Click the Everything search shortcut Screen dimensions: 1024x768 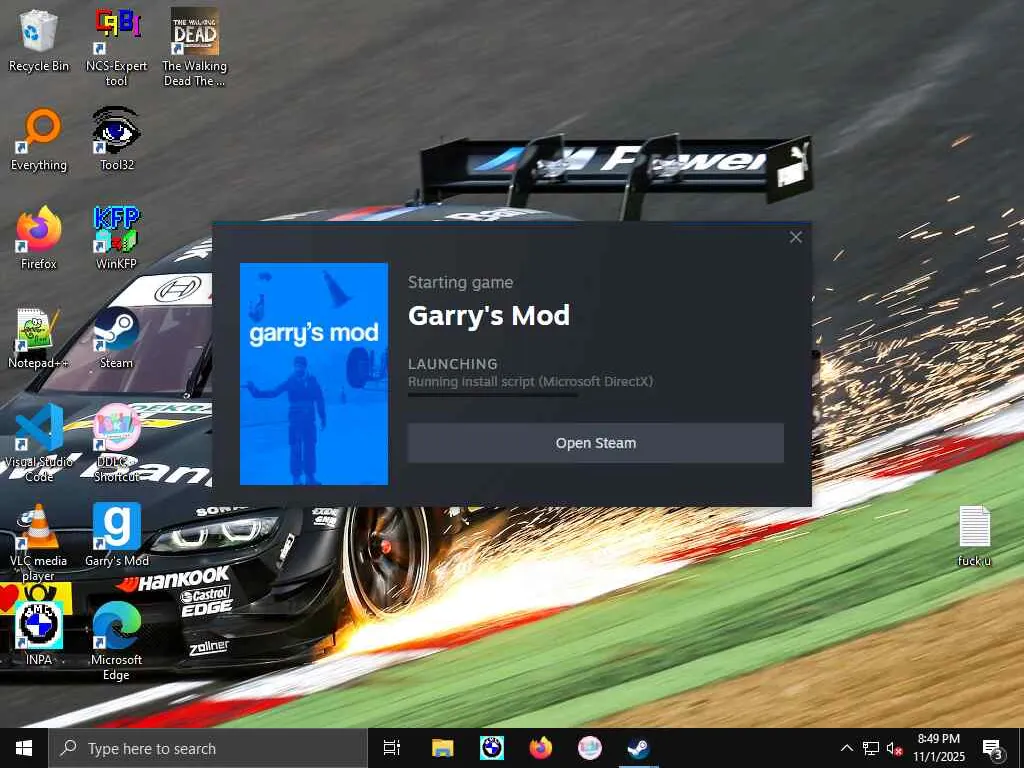point(39,140)
